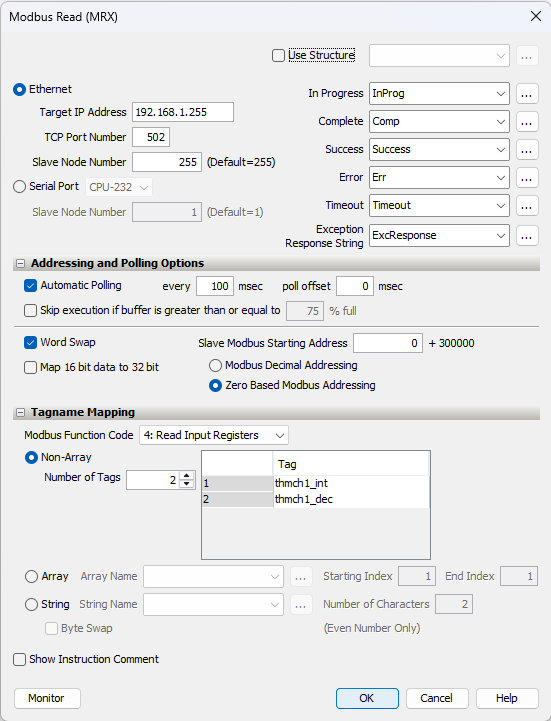Screen dimensions: 551x721
Task: Select the String radio button
Action: click(31, 605)
